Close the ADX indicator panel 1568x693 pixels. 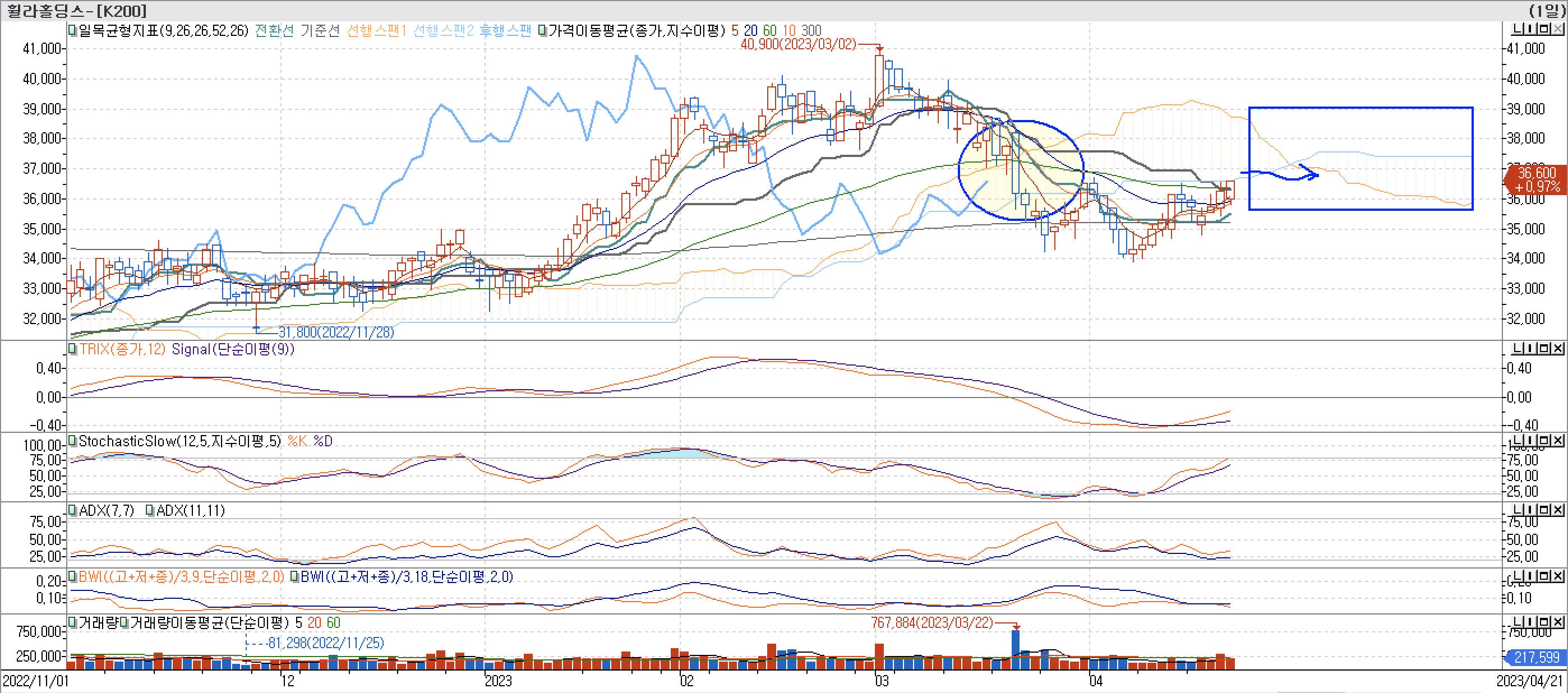pyautogui.click(x=1557, y=509)
